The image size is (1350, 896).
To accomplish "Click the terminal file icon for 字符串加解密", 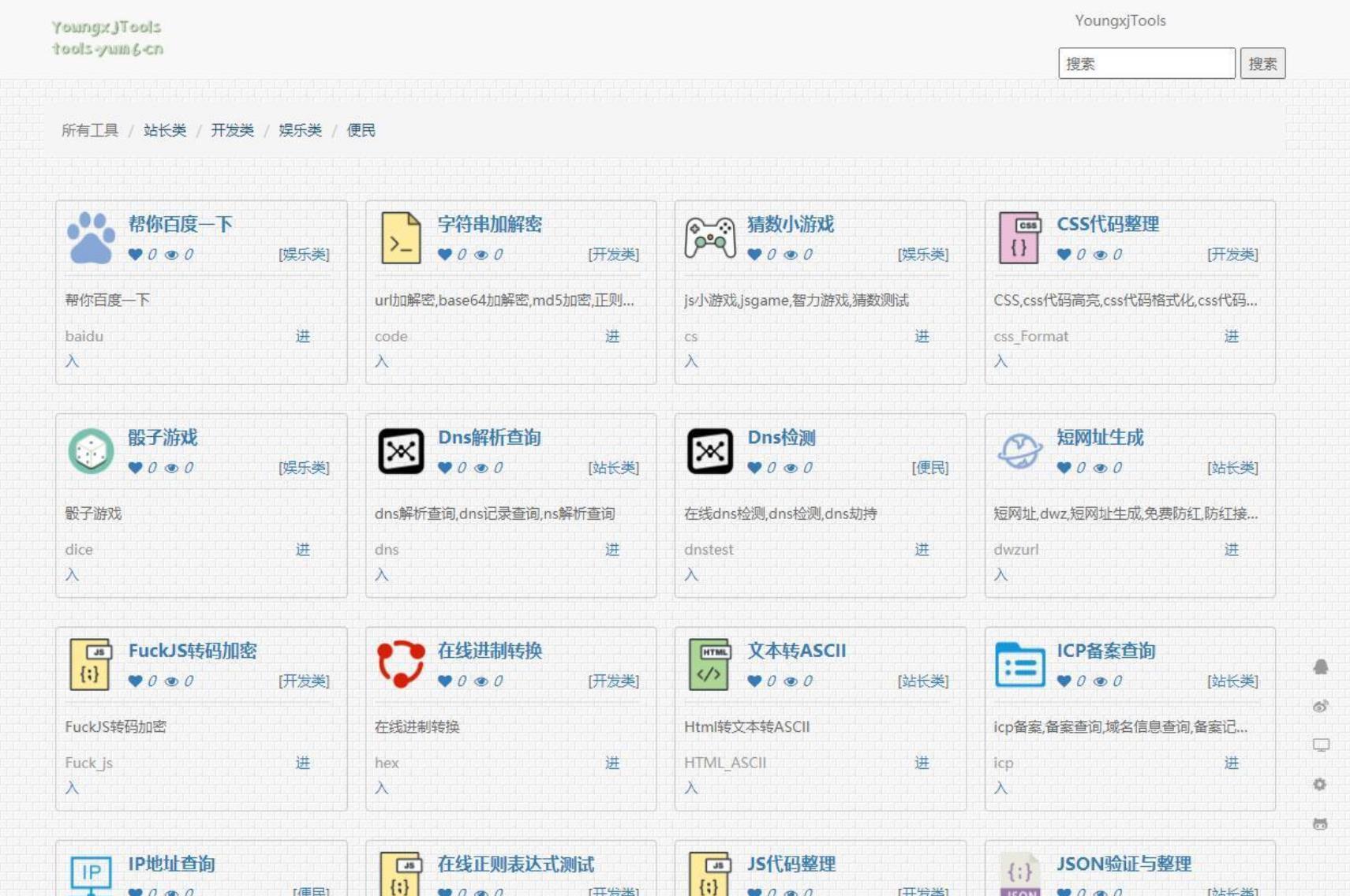I will [401, 237].
